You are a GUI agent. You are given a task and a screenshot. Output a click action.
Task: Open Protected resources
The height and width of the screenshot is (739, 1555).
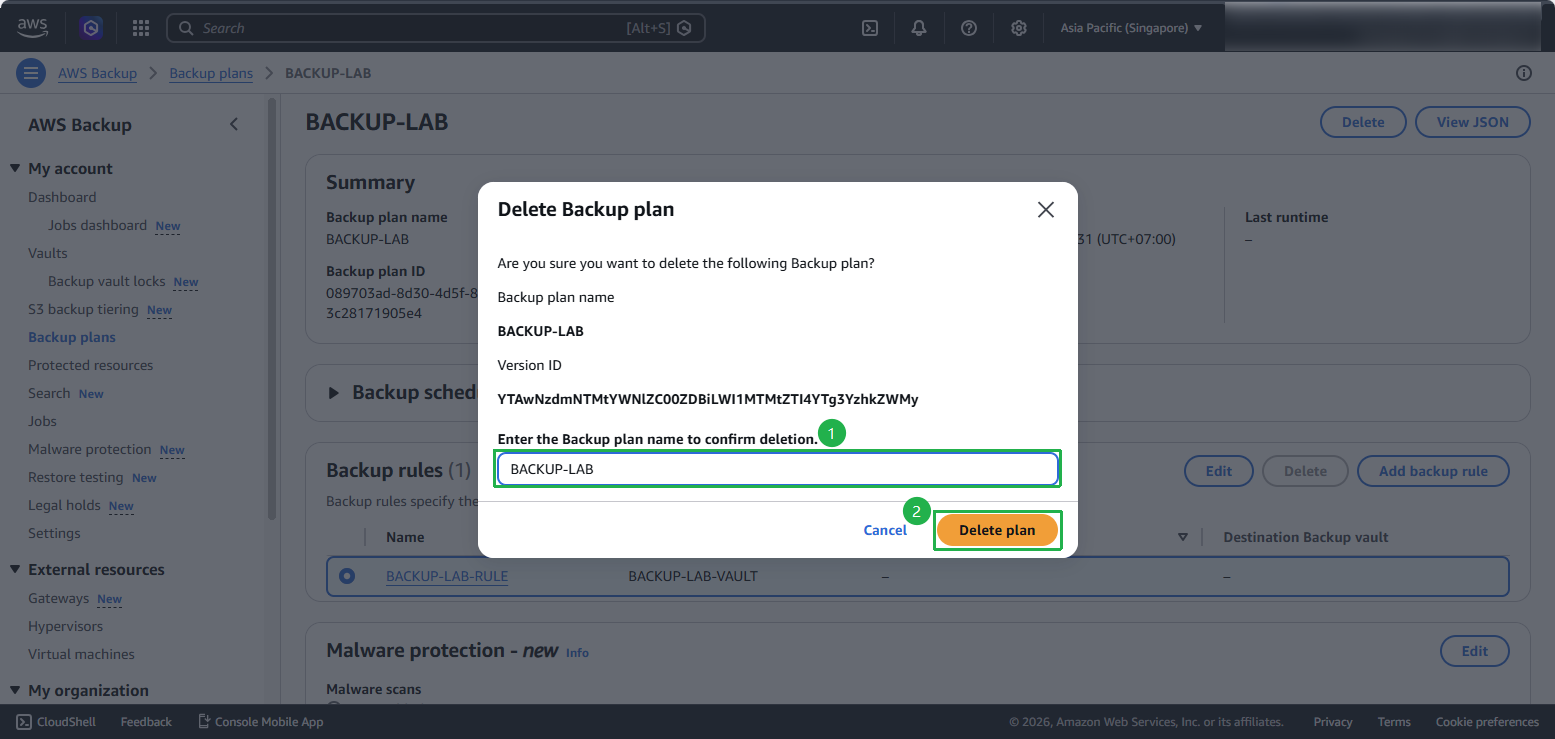tap(91, 366)
